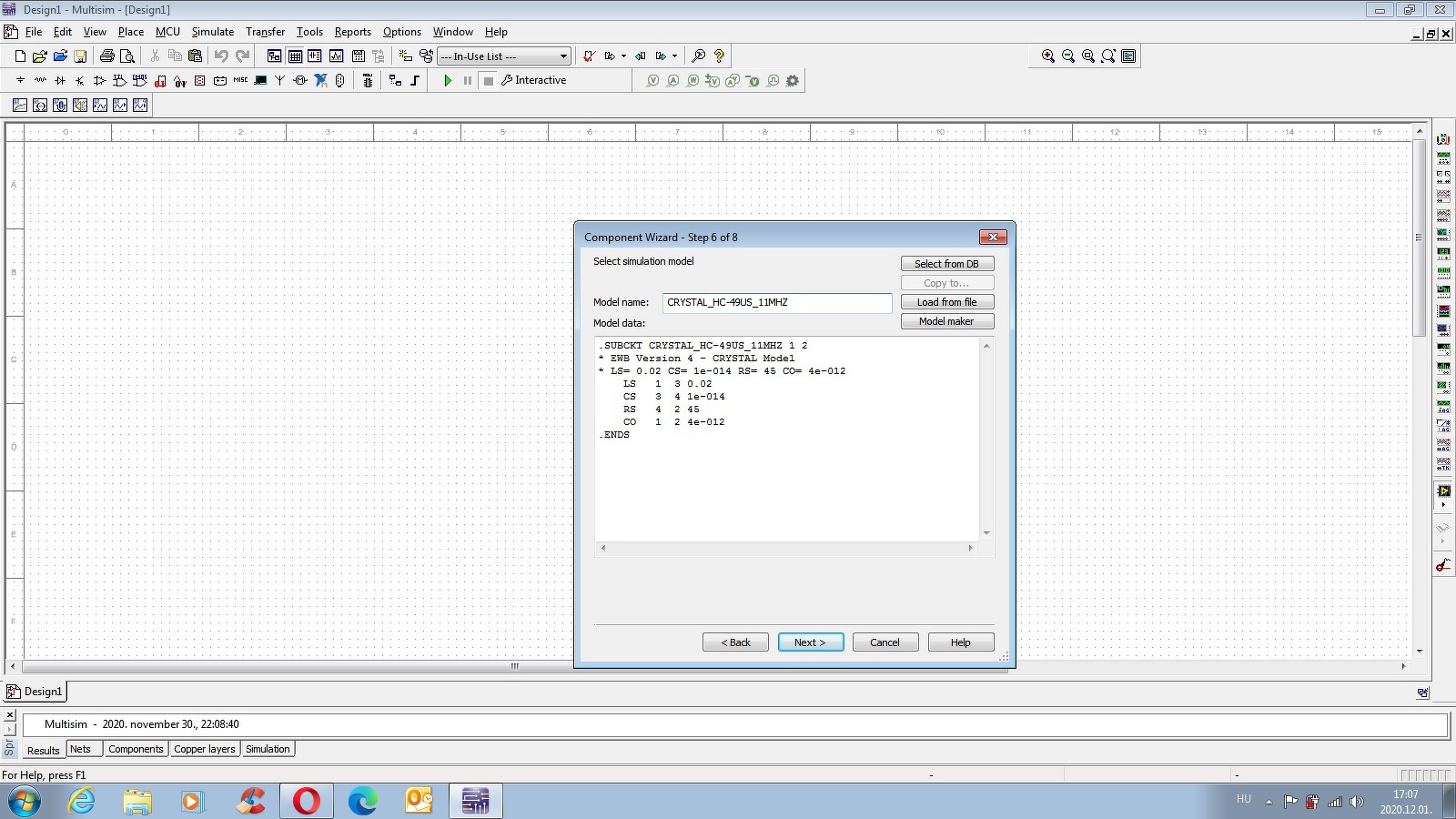Click Select from DB in wizard
Screen dimensions: 1456x819
[947, 264]
